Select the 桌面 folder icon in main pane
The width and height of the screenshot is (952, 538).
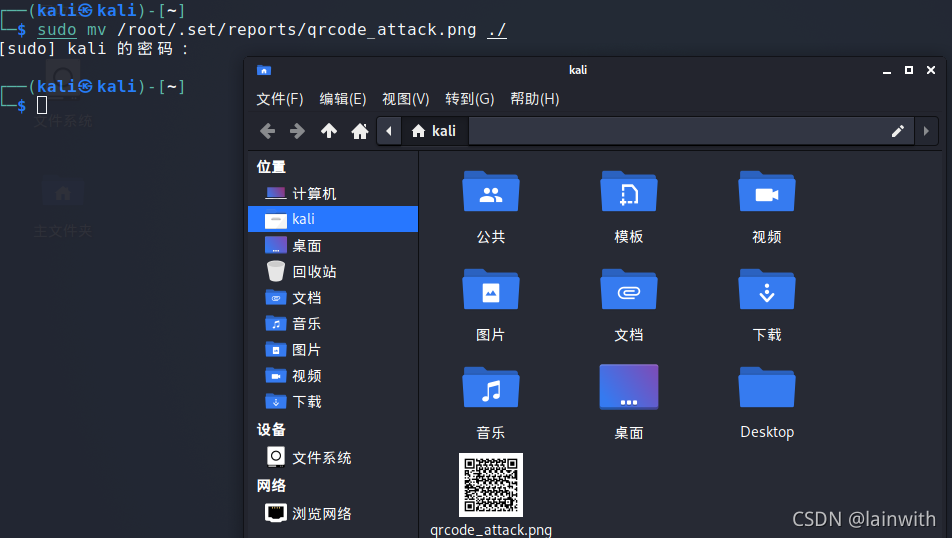[x=629, y=387]
